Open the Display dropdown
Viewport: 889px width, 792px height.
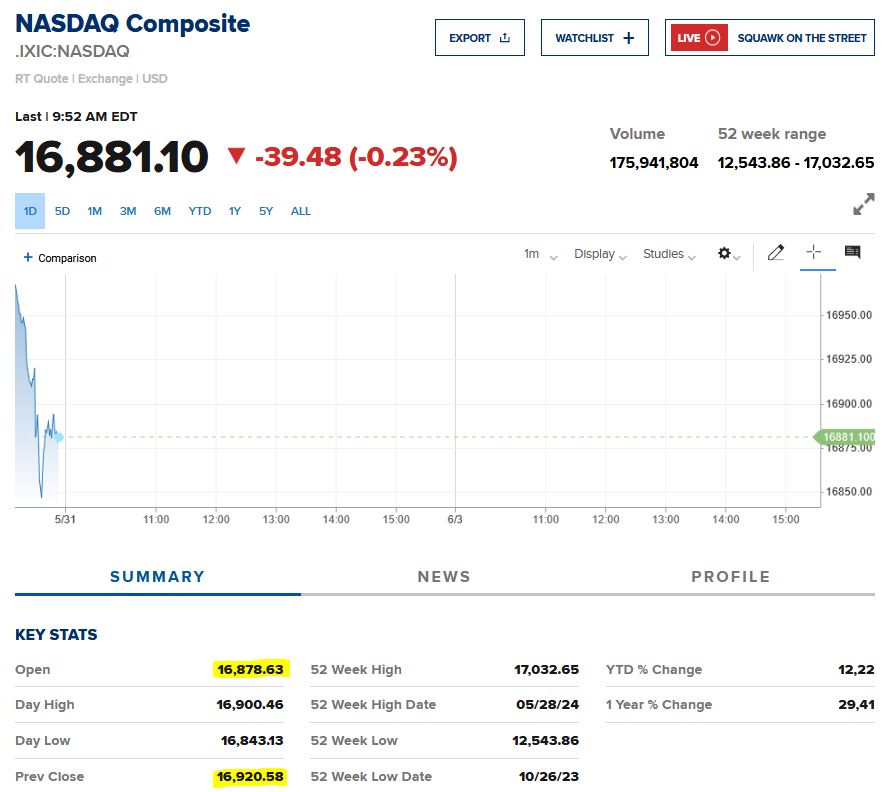point(600,254)
